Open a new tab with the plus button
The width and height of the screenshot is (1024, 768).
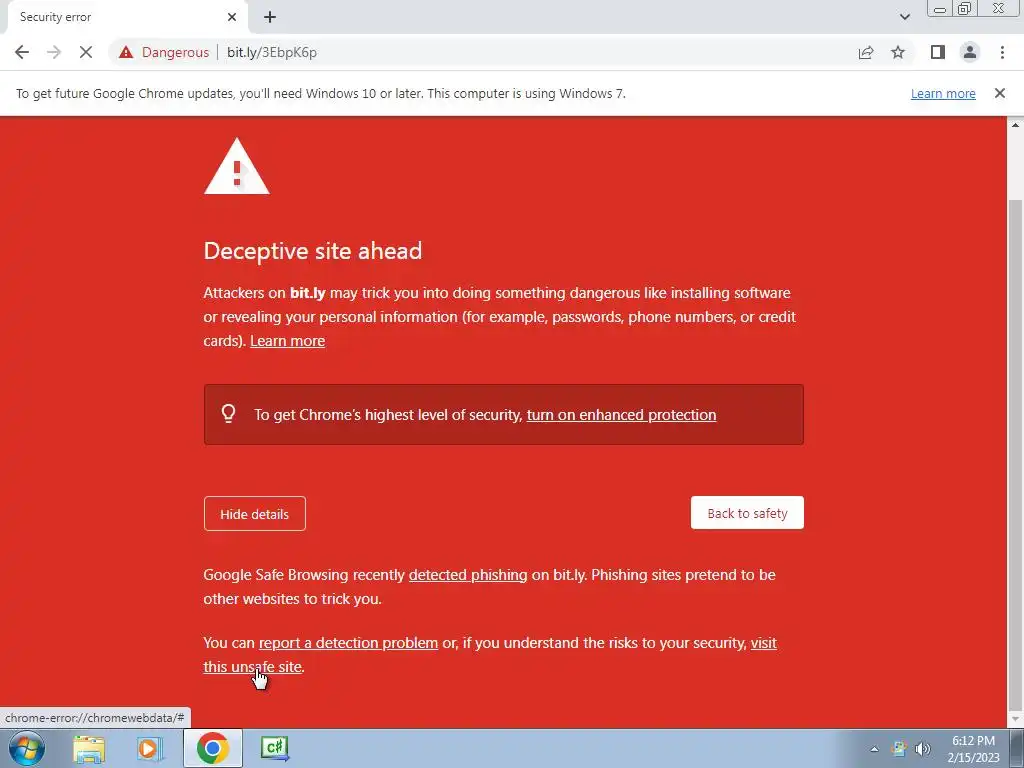click(x=270, y=17)
